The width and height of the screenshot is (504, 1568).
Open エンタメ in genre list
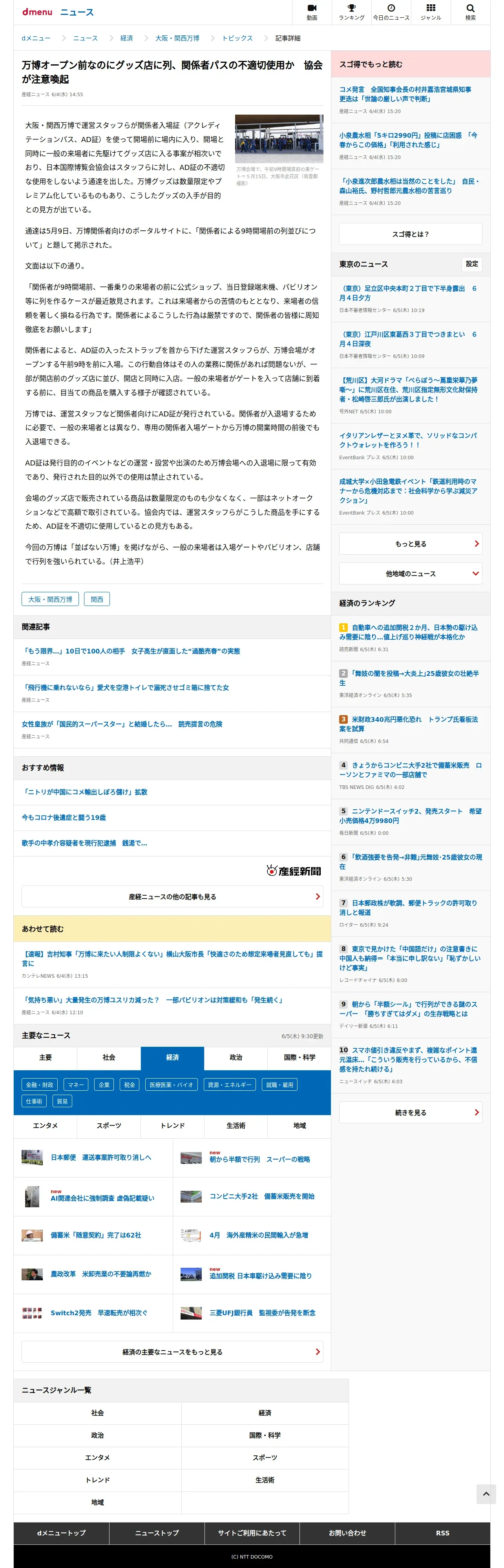[x=97, y=1457]
